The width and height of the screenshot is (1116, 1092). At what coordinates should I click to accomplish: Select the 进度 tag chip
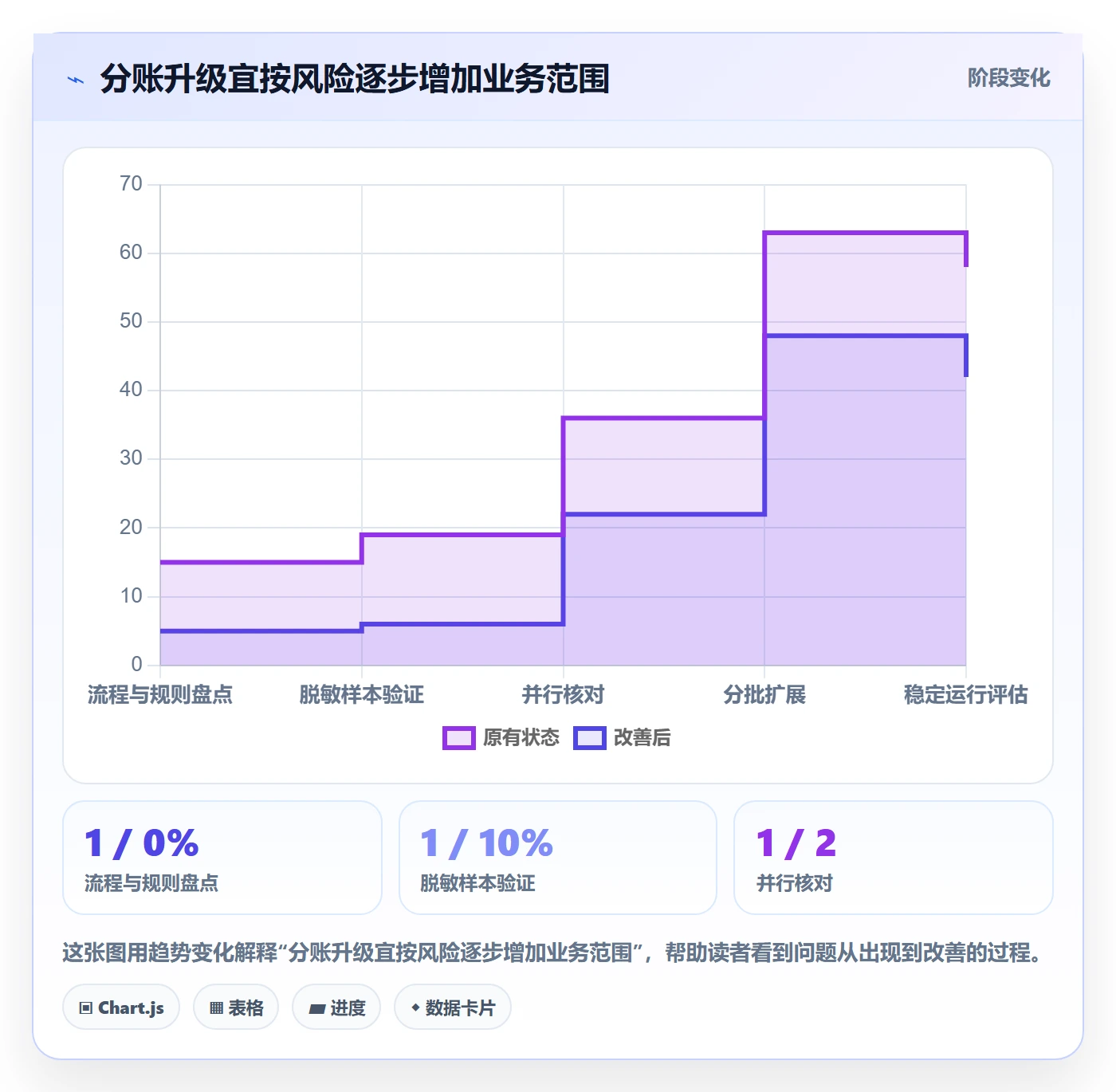tap(336, 1008)
